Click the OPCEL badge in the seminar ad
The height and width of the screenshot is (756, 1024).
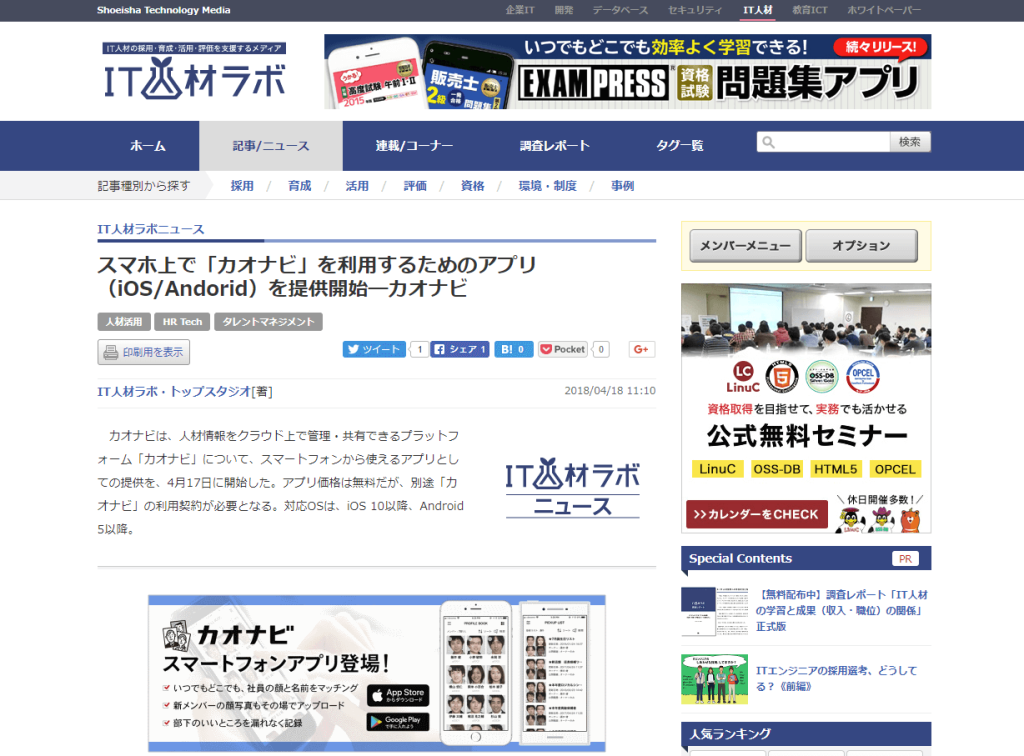pos(863,377)
